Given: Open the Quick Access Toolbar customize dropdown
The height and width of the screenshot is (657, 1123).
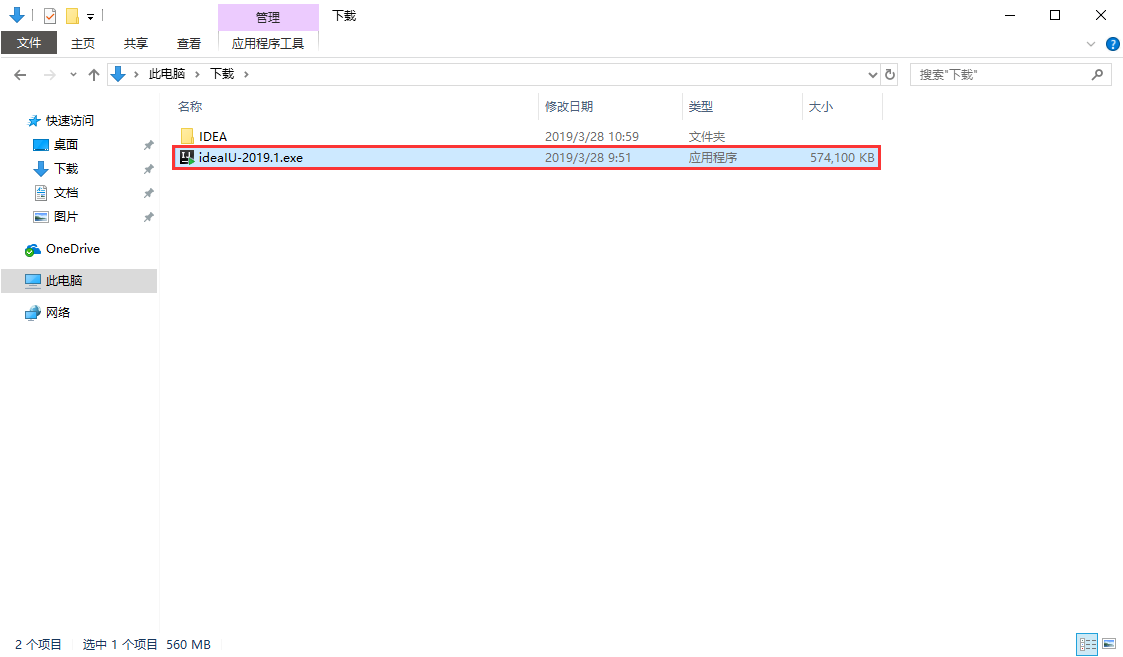Looking at the screenshot, I should (90, 16).
